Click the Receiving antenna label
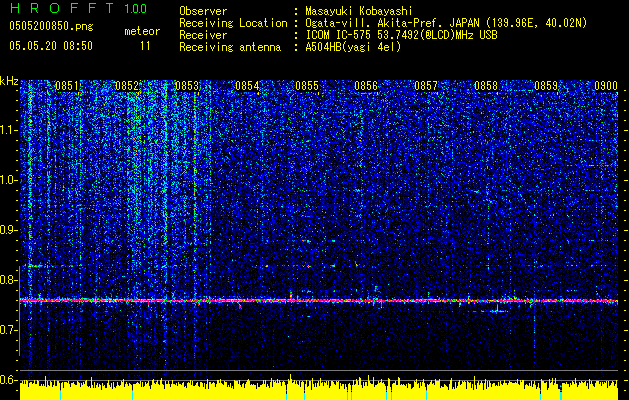 (230, 47)
